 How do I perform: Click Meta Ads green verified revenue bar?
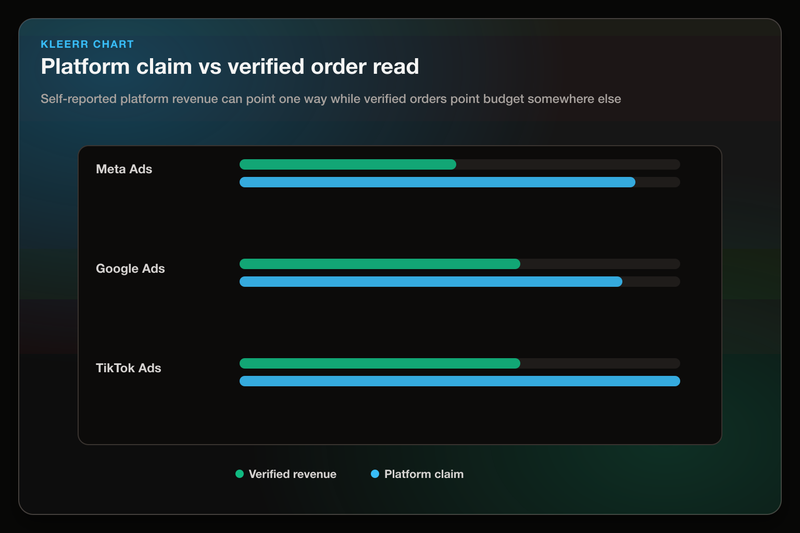pos(348,164)
